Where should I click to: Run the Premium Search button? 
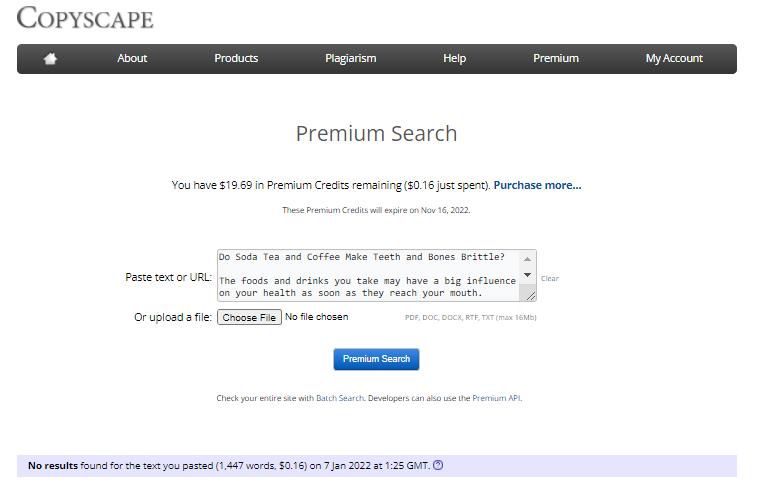click(x=376, y=359)
